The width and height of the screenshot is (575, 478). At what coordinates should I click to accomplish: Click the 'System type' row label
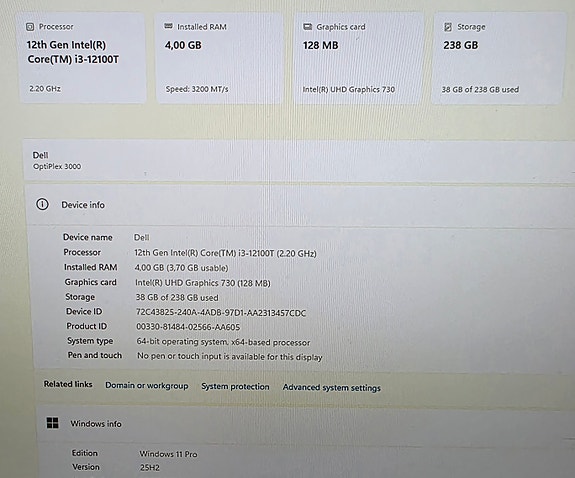(x=90, y=341)
